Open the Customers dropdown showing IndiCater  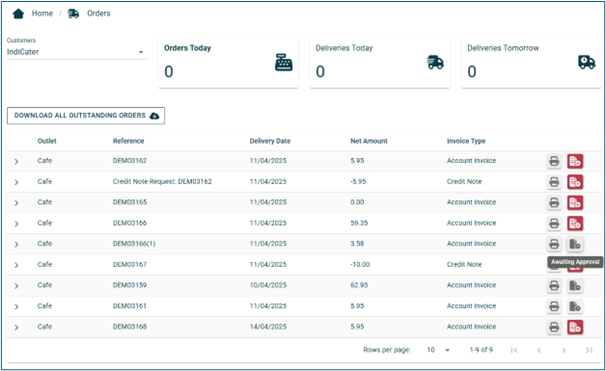[x=77, y=52]
